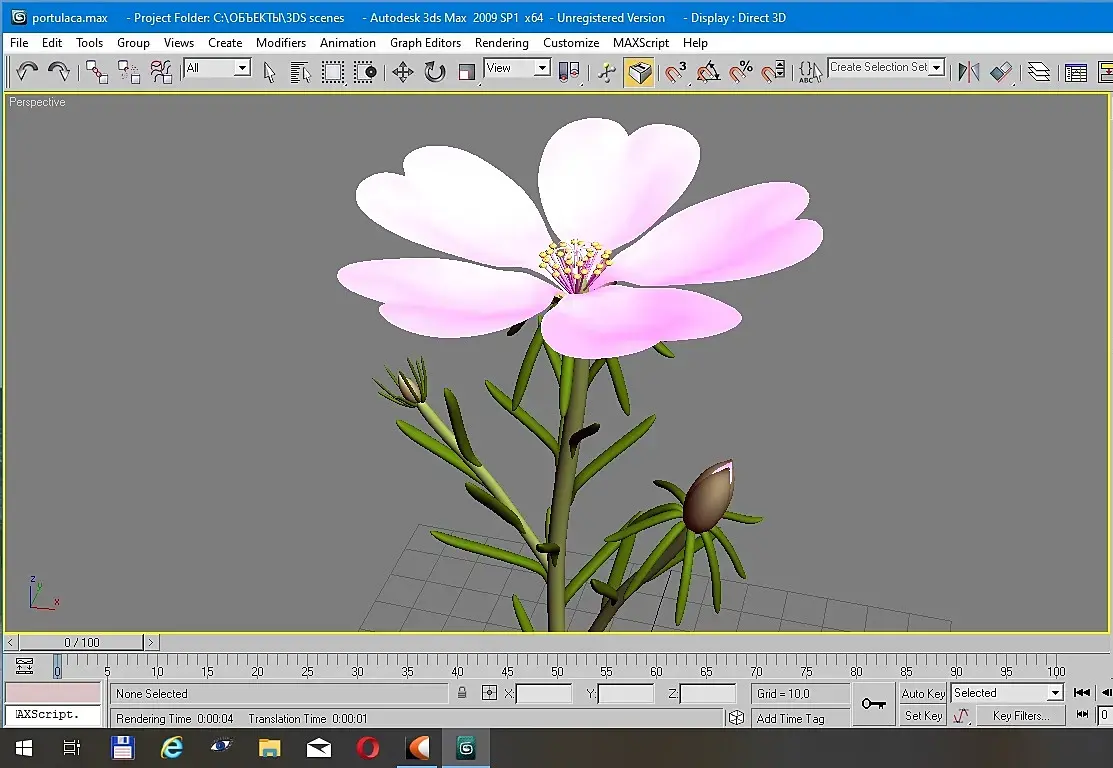
Task: Click the Key Filters button
Action: (1020, 716)
